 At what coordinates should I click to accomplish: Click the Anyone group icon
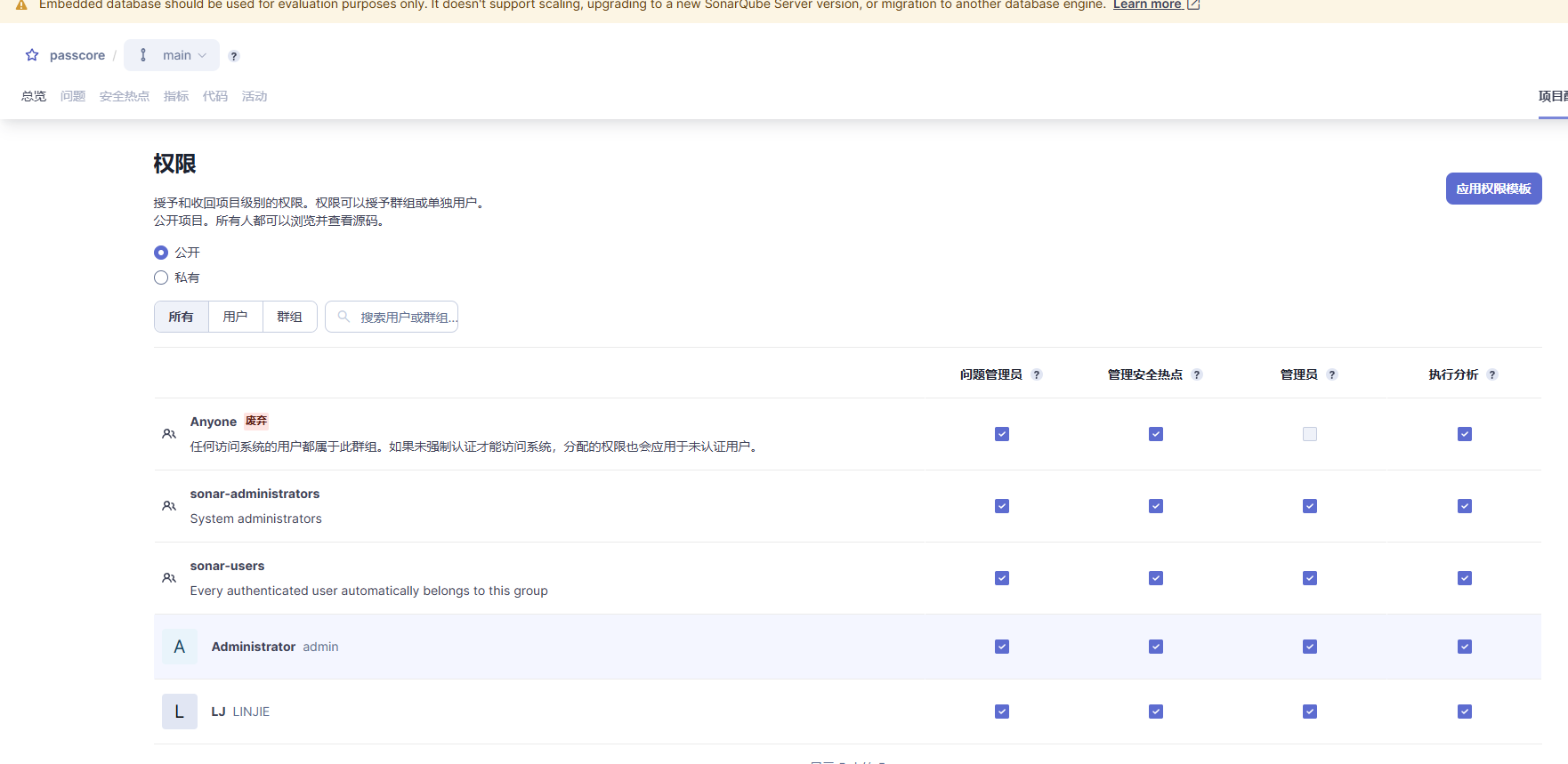(x=169, y=434)
